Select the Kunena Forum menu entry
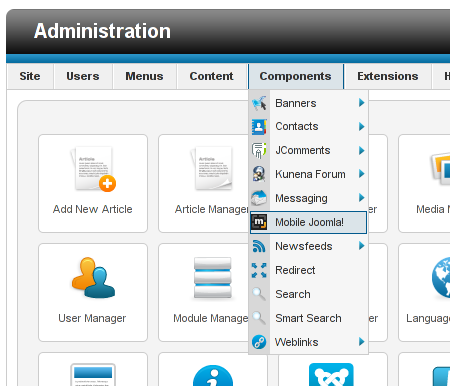Image resolution: width=450 pixels, height=386 pixels. [x=308, y=174]
